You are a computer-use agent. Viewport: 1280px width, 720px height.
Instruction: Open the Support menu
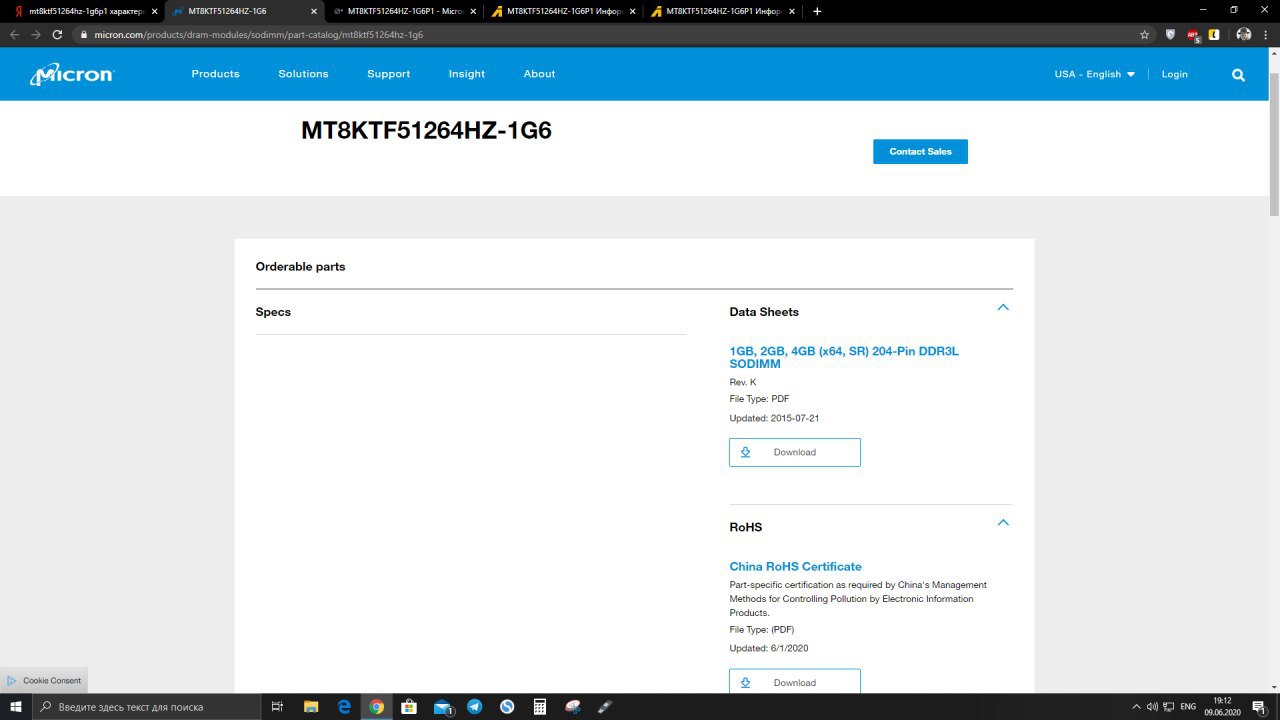[388, 74]
